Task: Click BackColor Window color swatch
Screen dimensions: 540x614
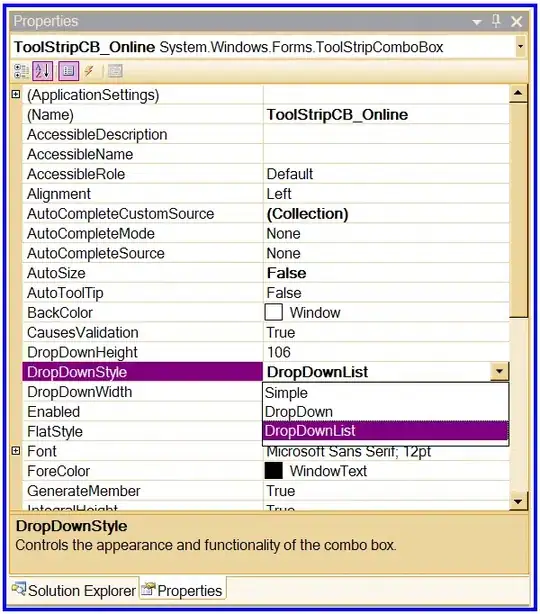Action: (274, 312)
